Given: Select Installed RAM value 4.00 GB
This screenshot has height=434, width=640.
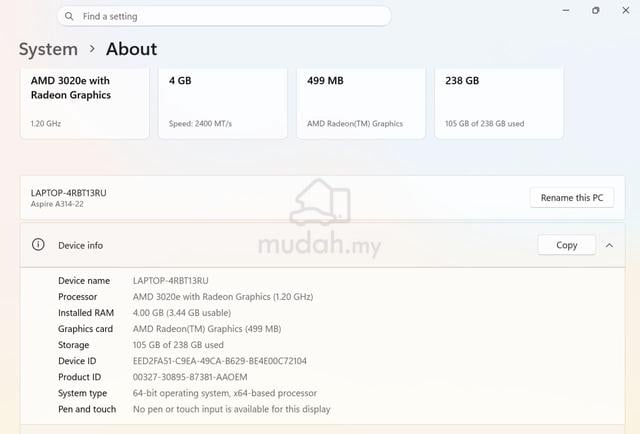Looking at the screenshot, I should pos(182,313).
